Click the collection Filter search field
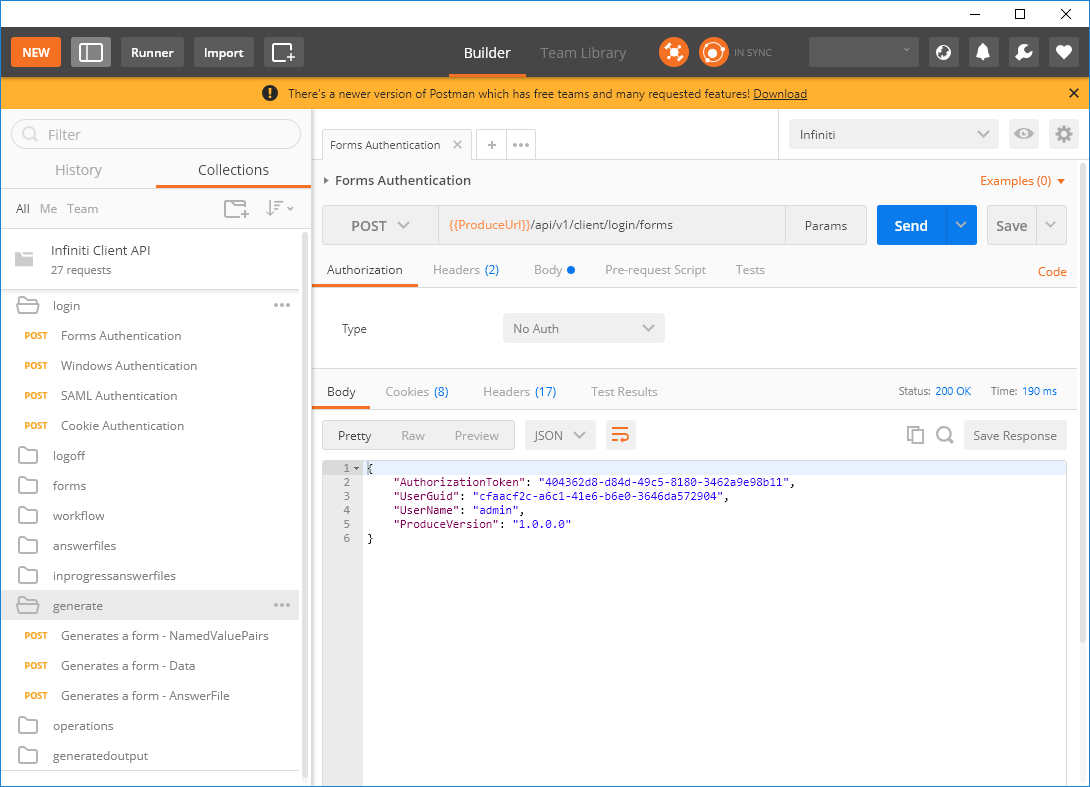The height and width of the screenshot is (787, 1090). [156, 134]
